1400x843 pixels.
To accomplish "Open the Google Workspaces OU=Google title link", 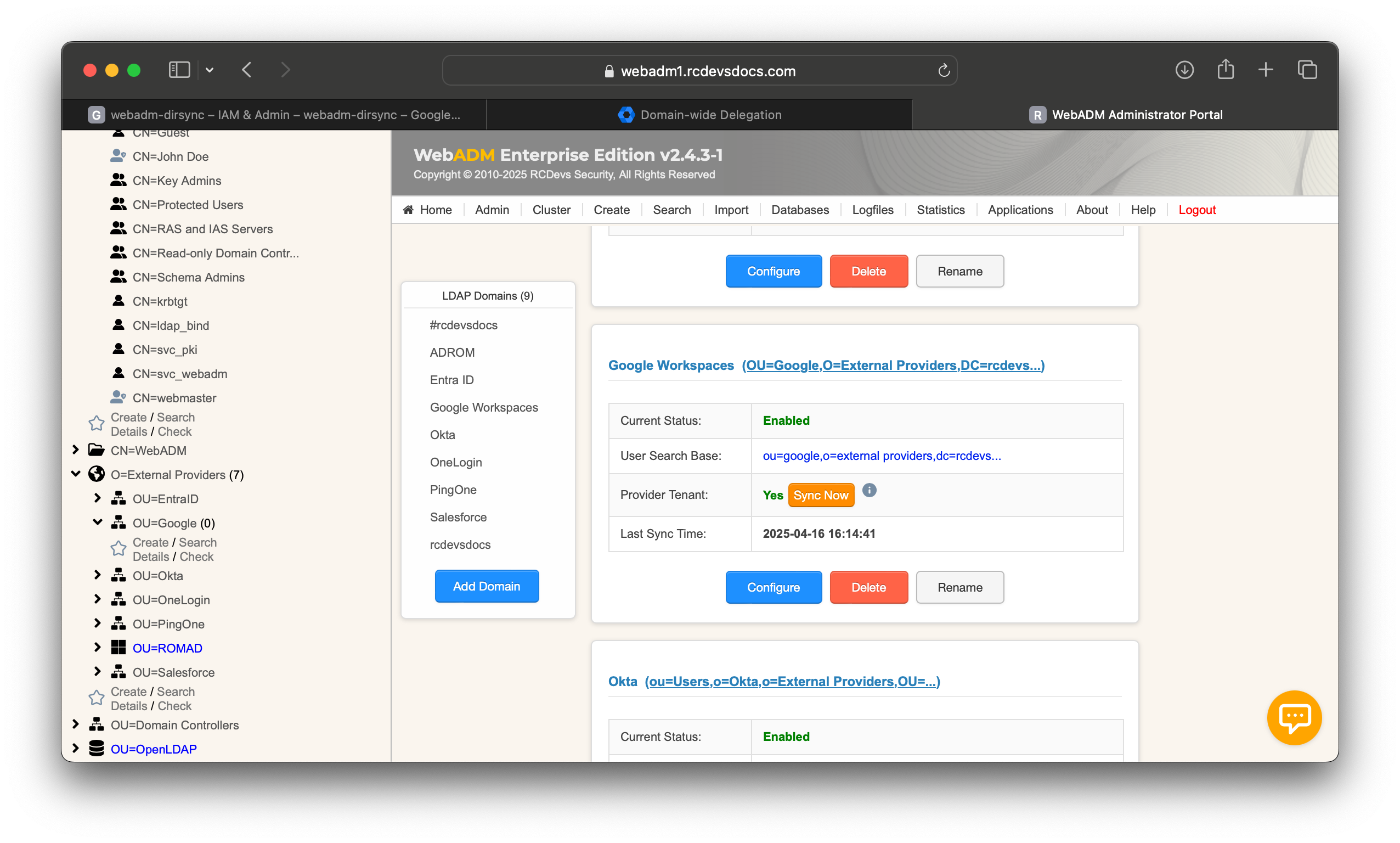I will (x=893, y=366).
